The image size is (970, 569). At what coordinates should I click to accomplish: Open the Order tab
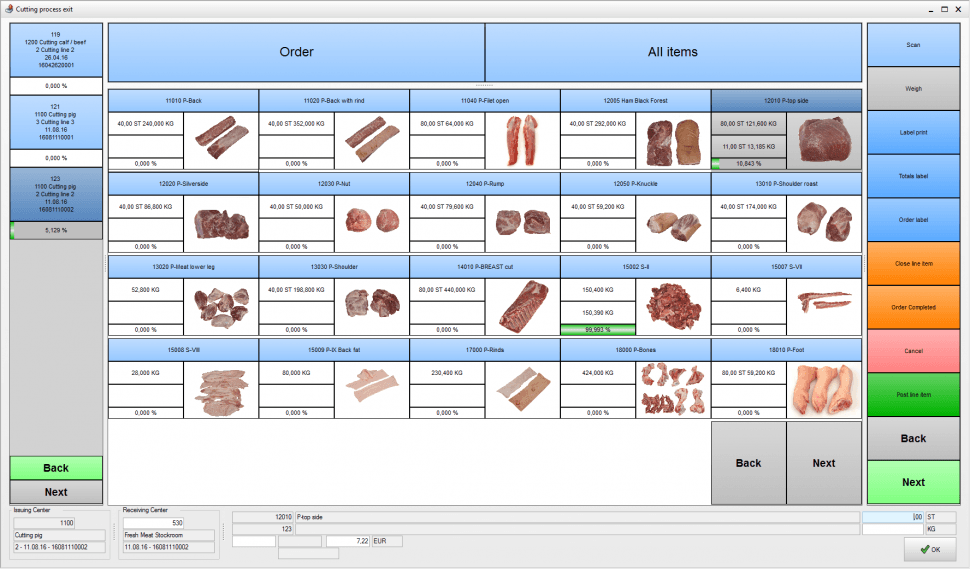coord(296,52)
